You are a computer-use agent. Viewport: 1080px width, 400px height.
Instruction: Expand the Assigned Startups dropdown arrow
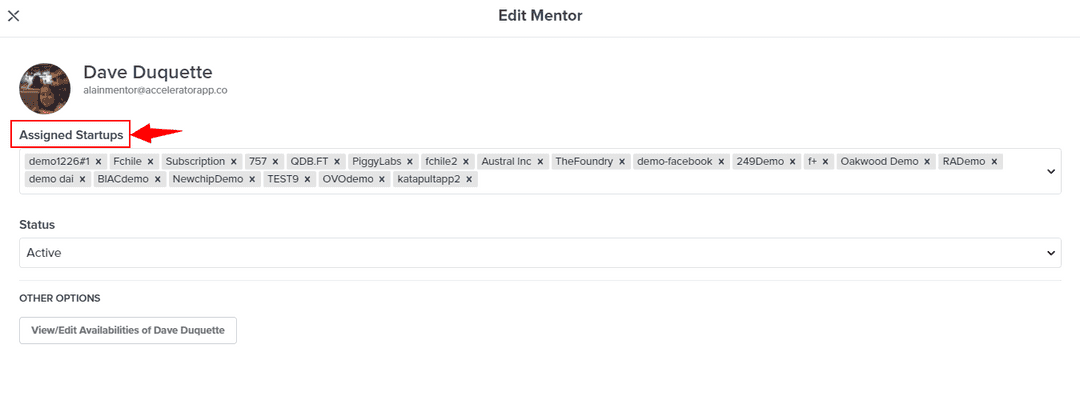tap(1051, 171)
